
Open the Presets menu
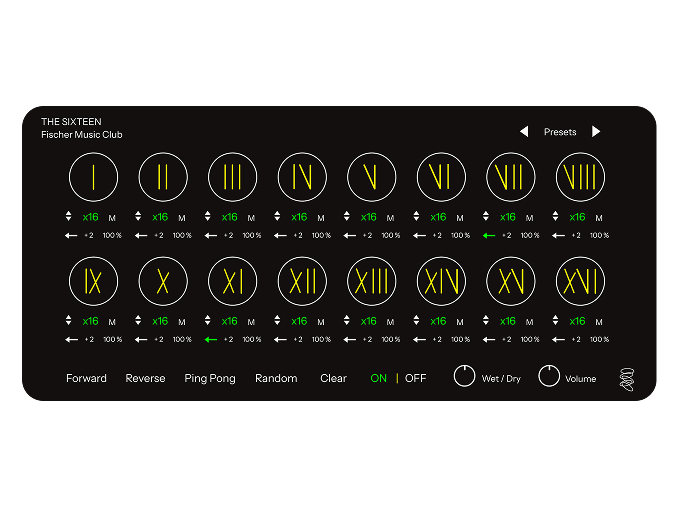point(560,132)
